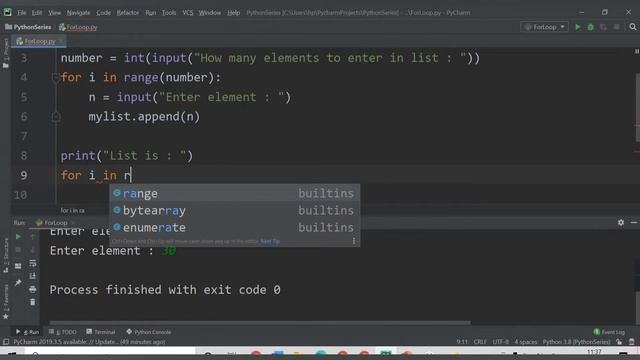Toggle soft-wrap in the Run console
This screenshot has width=640, height=360.
click(33, 263)
